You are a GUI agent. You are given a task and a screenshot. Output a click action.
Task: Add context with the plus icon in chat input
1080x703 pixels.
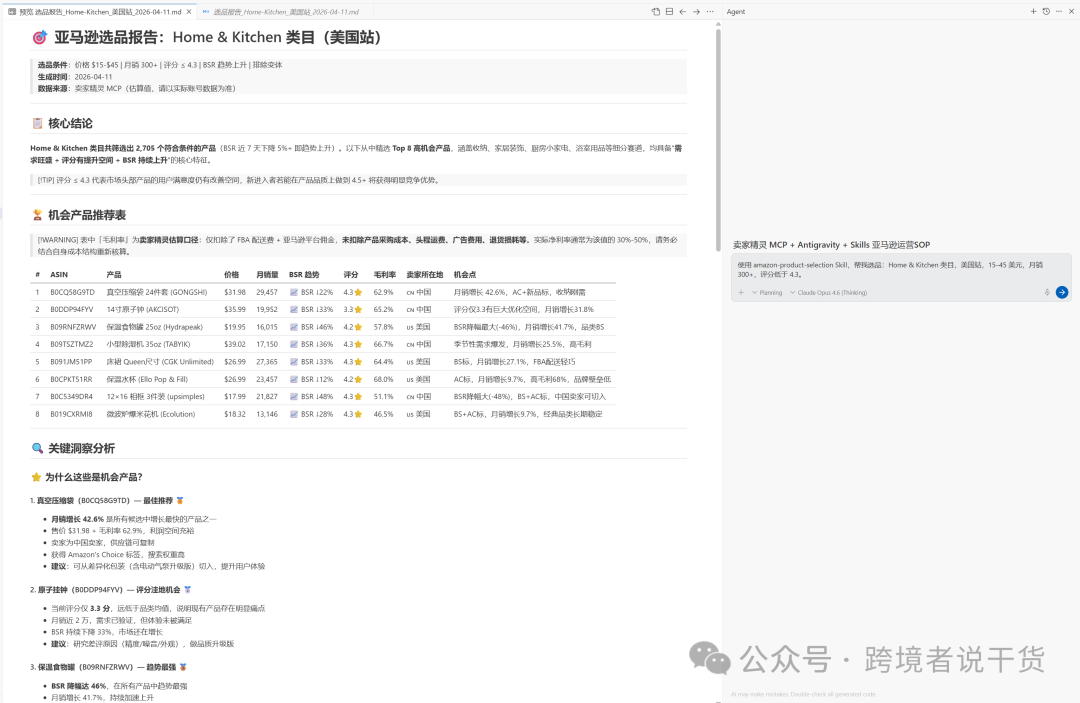tap(741, 293)
